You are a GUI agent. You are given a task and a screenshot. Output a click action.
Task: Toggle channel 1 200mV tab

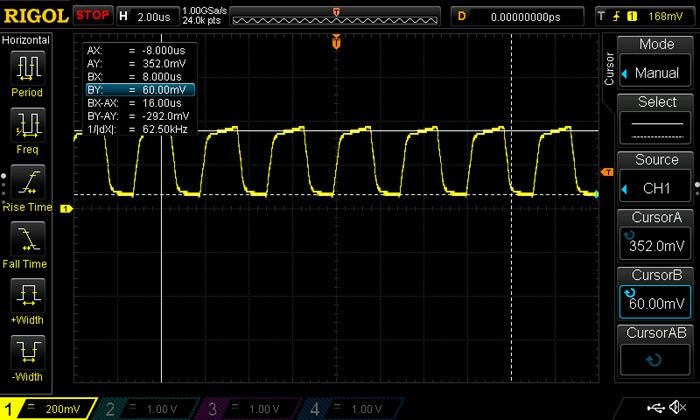point(47,408)
